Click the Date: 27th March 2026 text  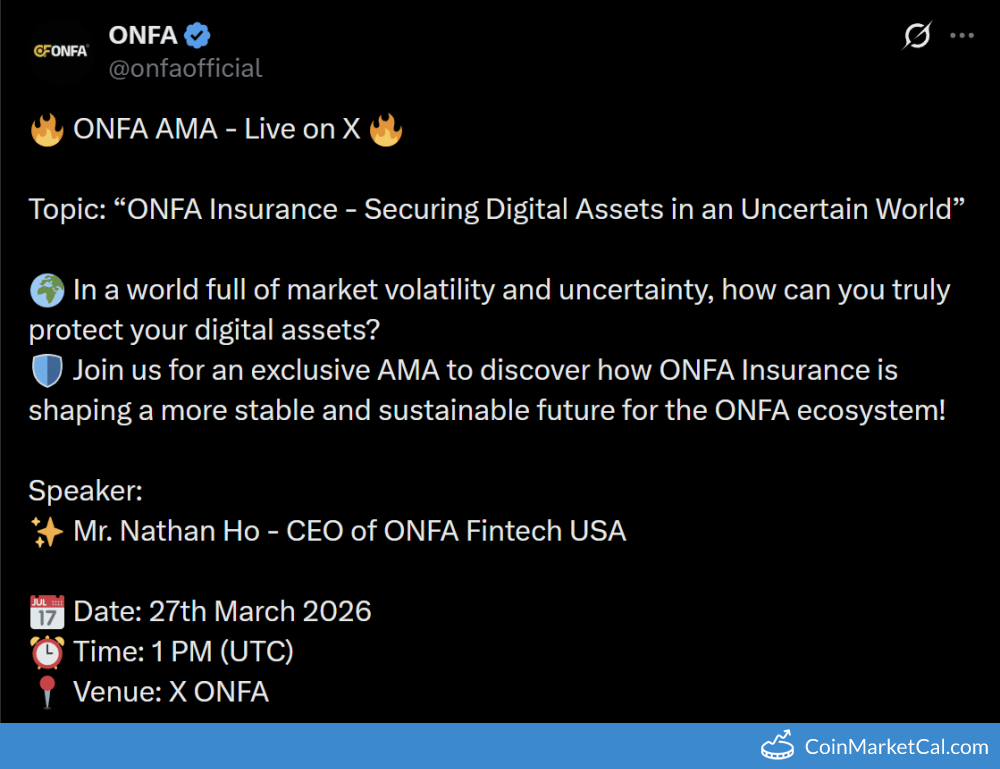tap(222, 611)
